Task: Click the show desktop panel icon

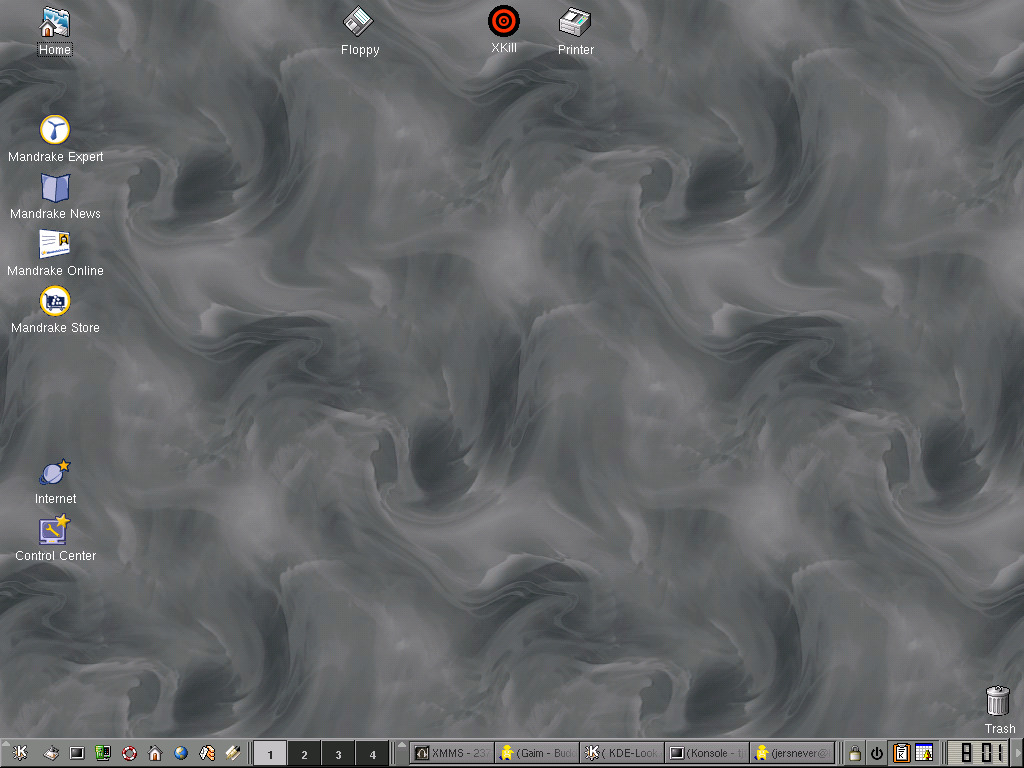Action: pyautogui.click(x=51, y=754)
